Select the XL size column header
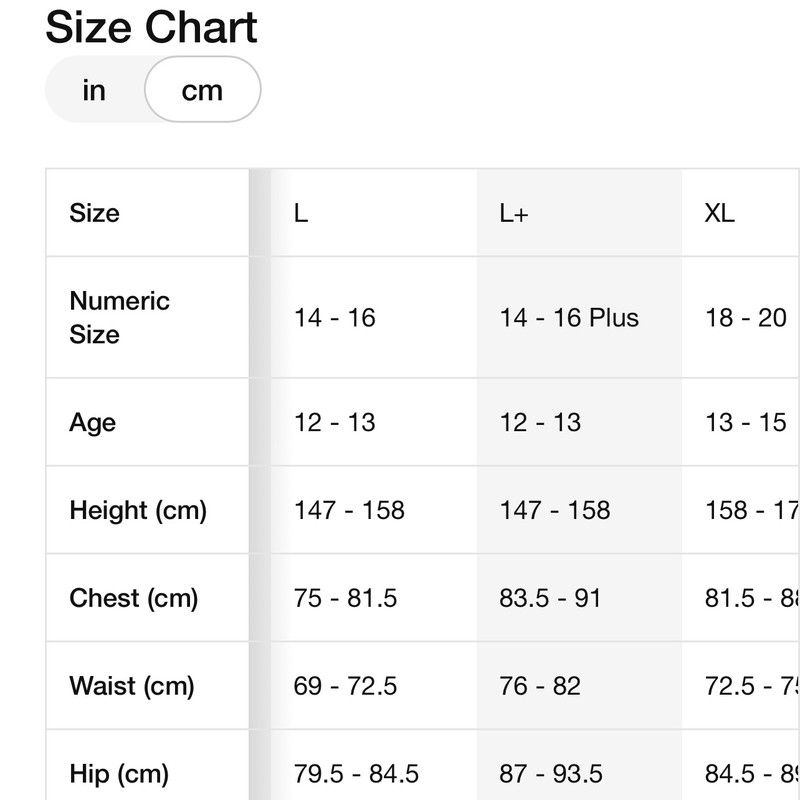The height and width of the screenshot is (800, 800). click(x=720, y=213)
